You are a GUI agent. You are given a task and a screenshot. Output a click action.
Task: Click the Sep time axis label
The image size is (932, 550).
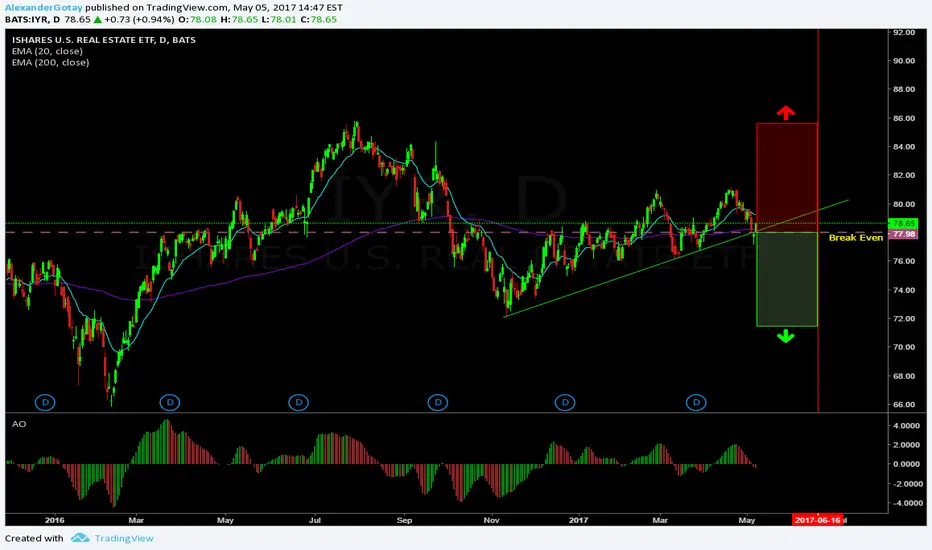coord(404,520)
